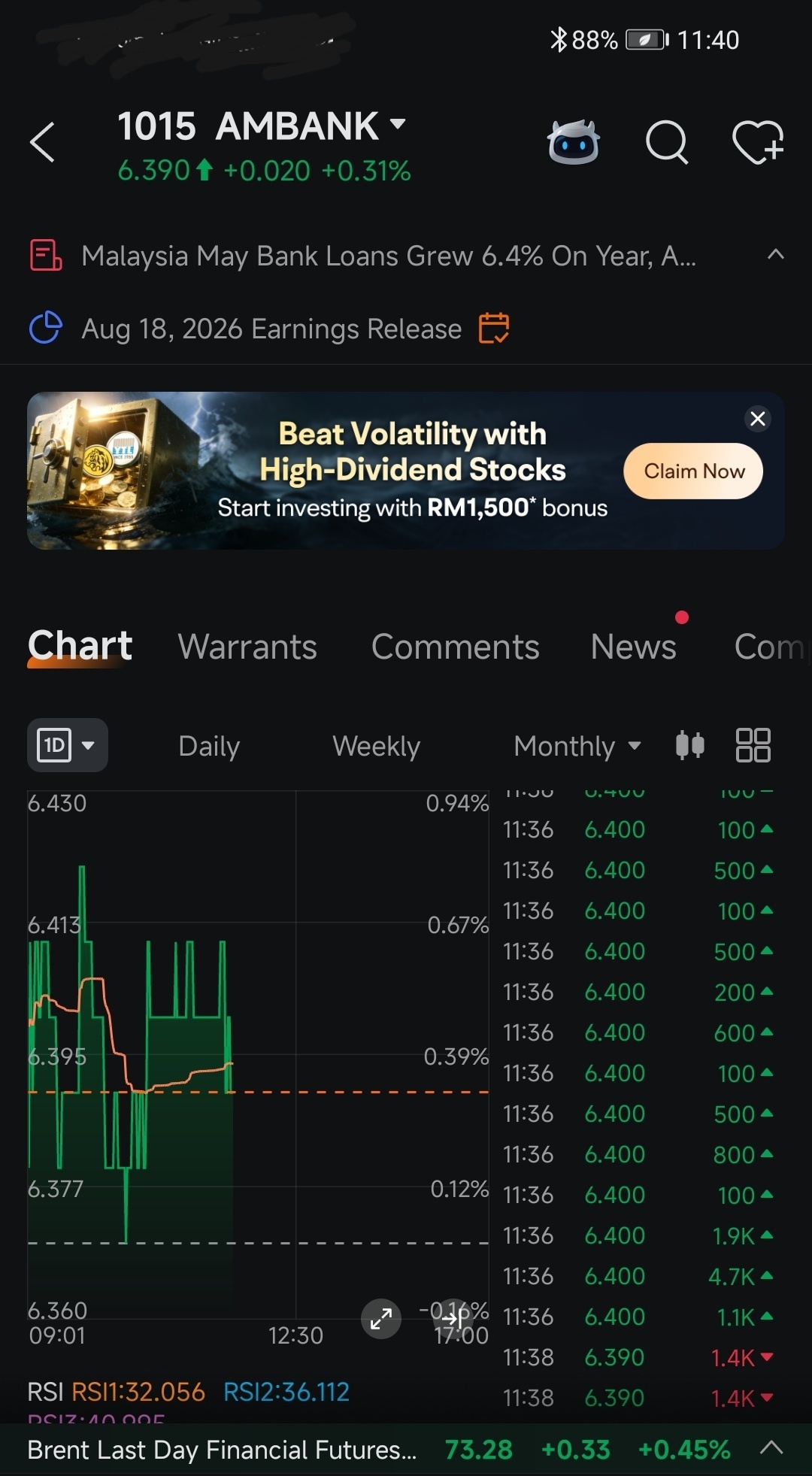Switch chart to candlestick style icon
812x1476 pixels.
coord(689,745)
